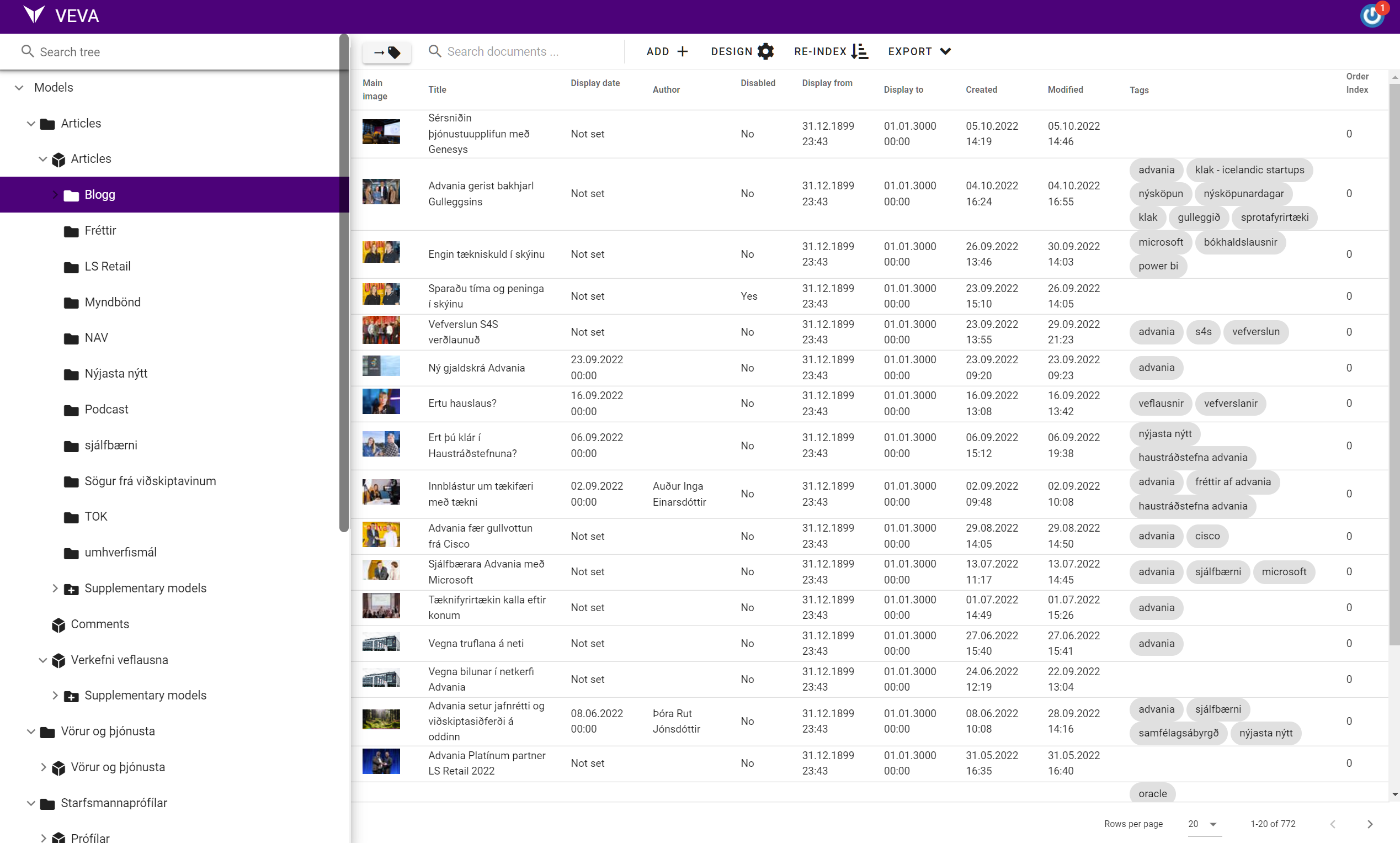Open the power profile icon with notification
Screen dimensions: 1400x843
coord(1371,15)
